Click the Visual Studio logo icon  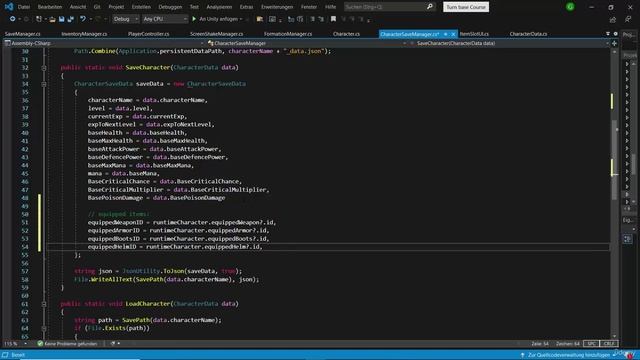coord(9,7)
